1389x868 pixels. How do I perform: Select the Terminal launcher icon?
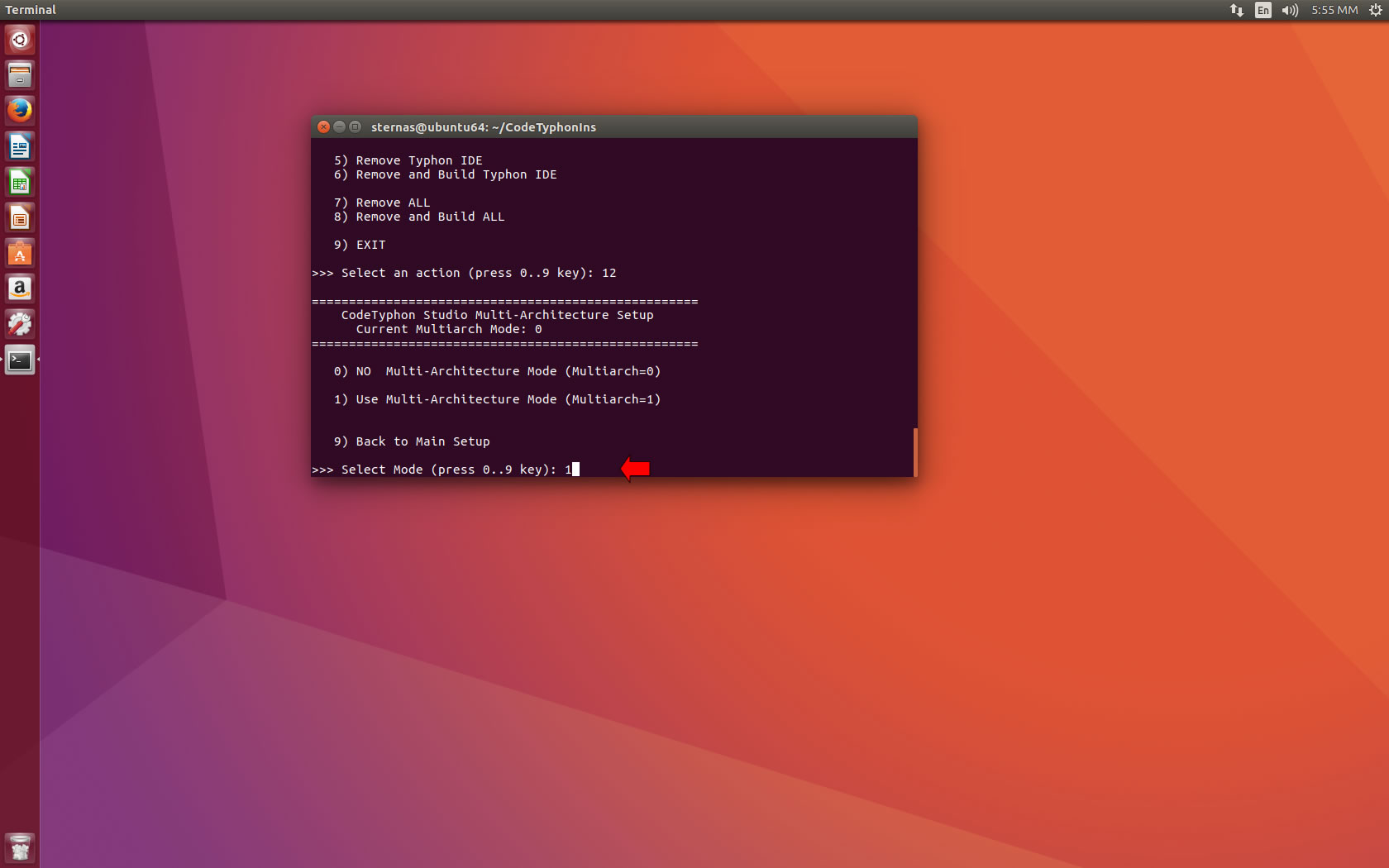[x=20, y=360]
